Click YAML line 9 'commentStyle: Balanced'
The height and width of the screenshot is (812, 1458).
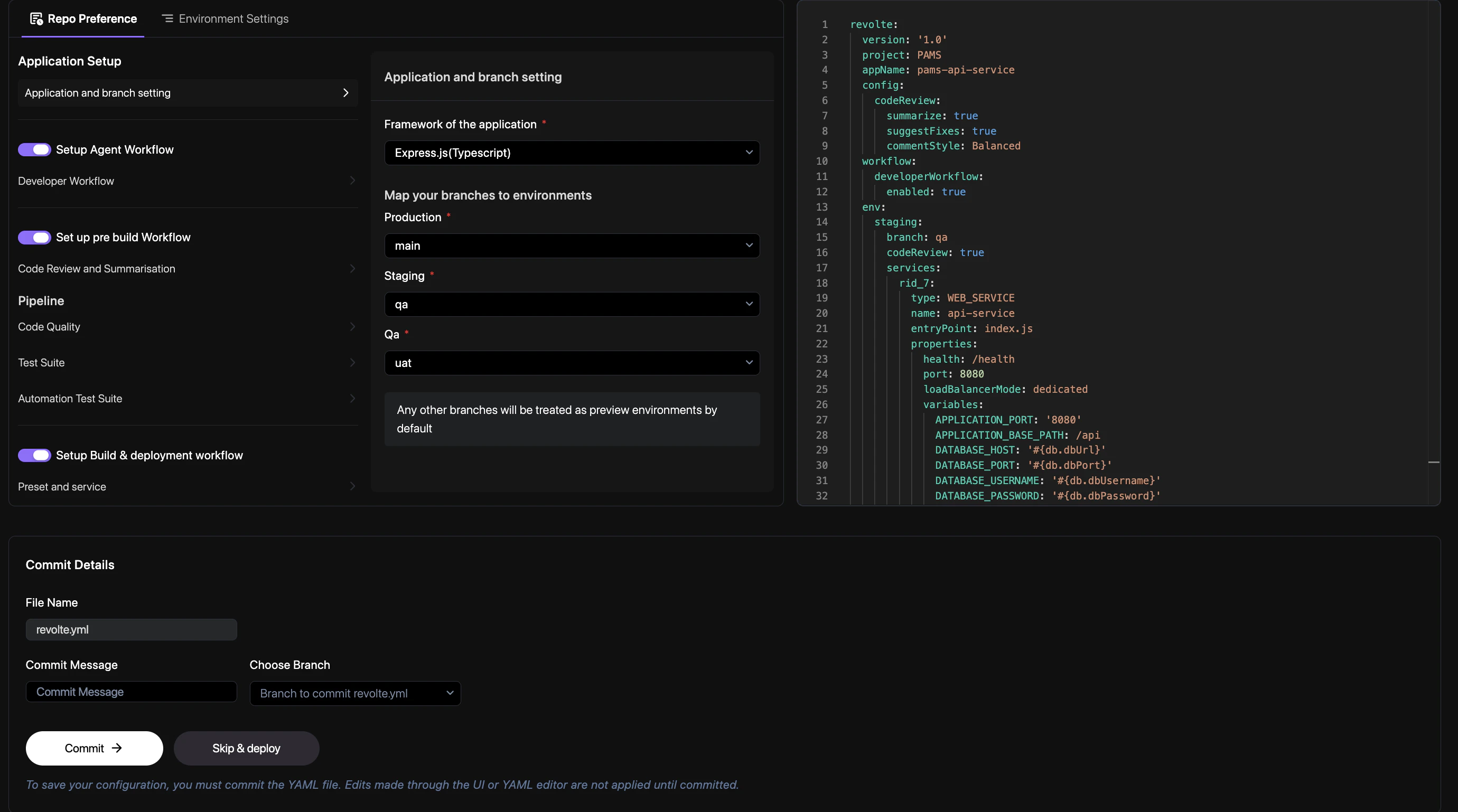pos(953,146)
